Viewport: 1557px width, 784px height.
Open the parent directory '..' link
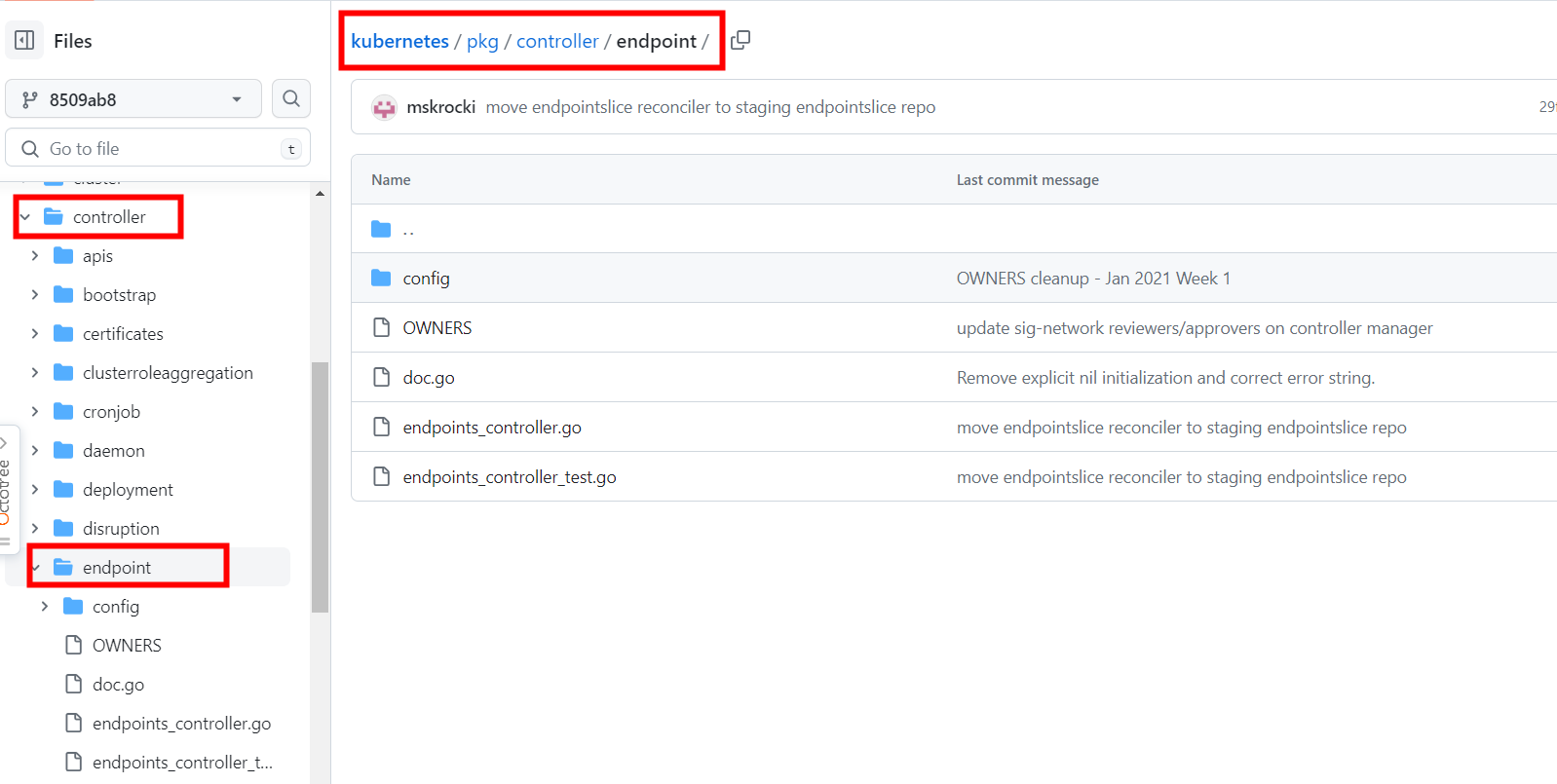pyautogui.click(x=408, y=230)
